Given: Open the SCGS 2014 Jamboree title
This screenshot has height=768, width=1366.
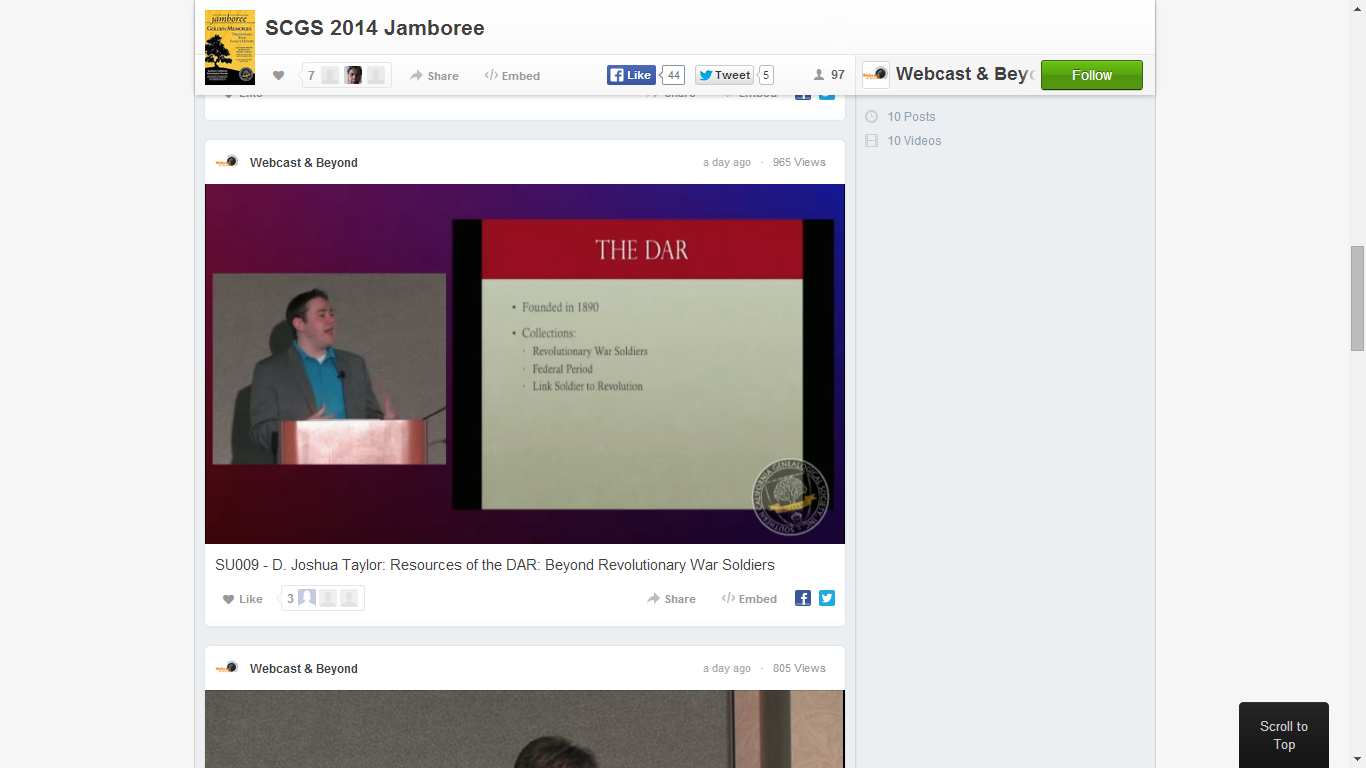Looking at the screenshot, I should [x=375, y=28].
